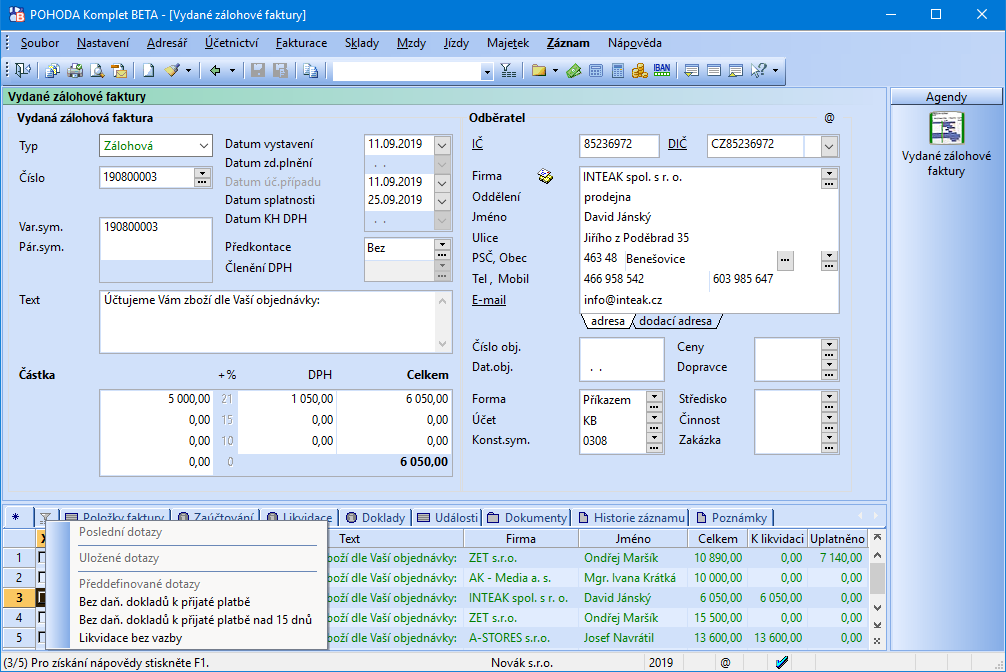The width and height of the screenshot is (1006, 672).
Task: Click the green back arrow icon
Action: click(215, 71)
